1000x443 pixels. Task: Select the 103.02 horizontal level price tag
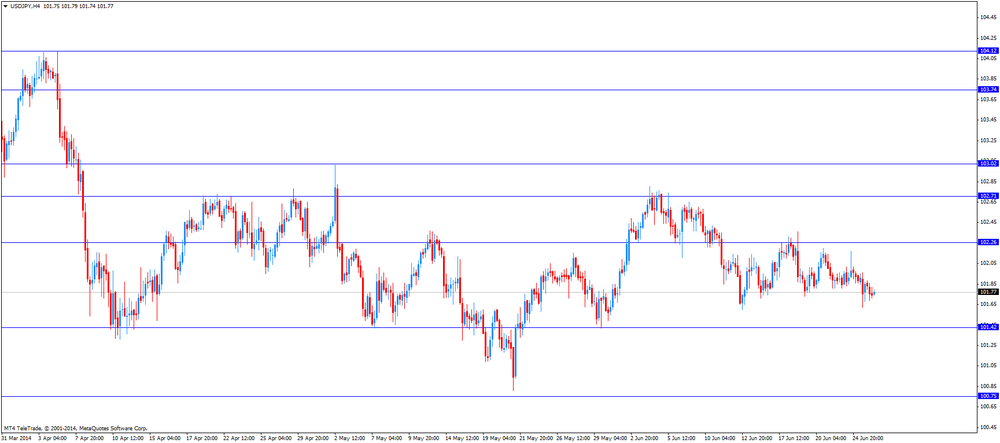988,164
